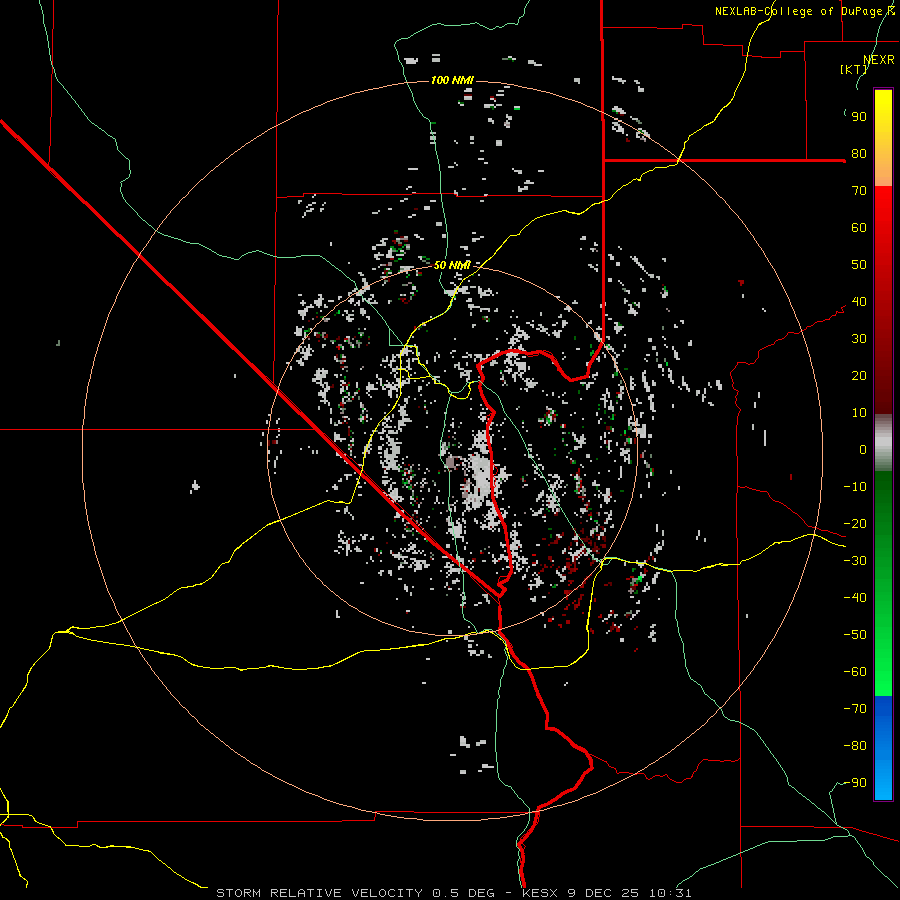Click the -20 label on the velocity scale
This screenshot has height=900, width=900.
pyautogui.click(x=855, y=524)
